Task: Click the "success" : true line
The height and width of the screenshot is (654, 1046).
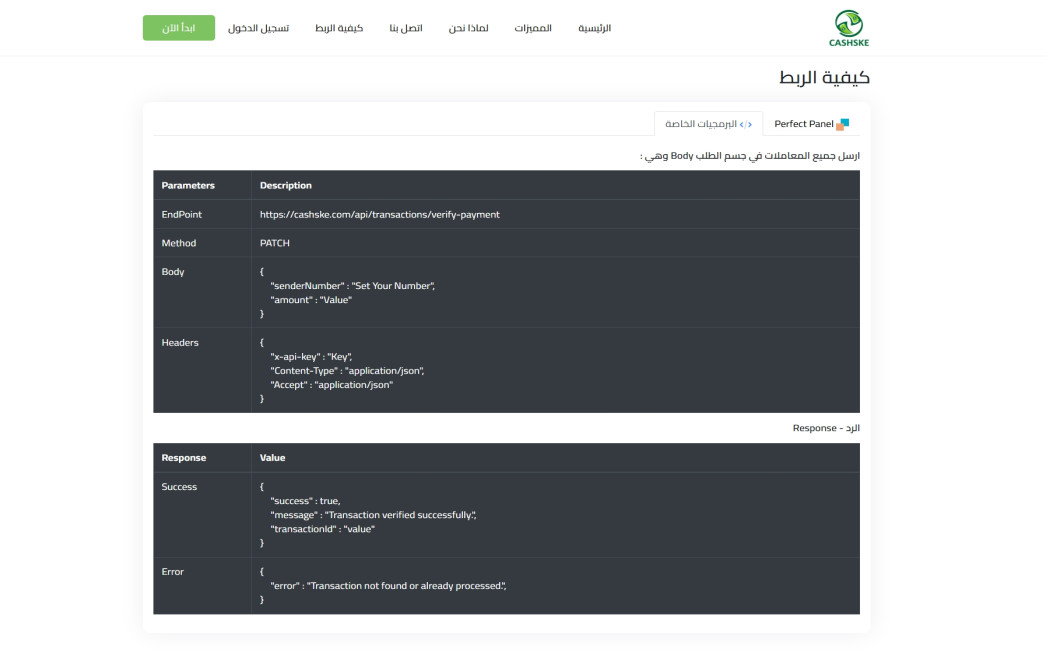Action: pos(305,501)
